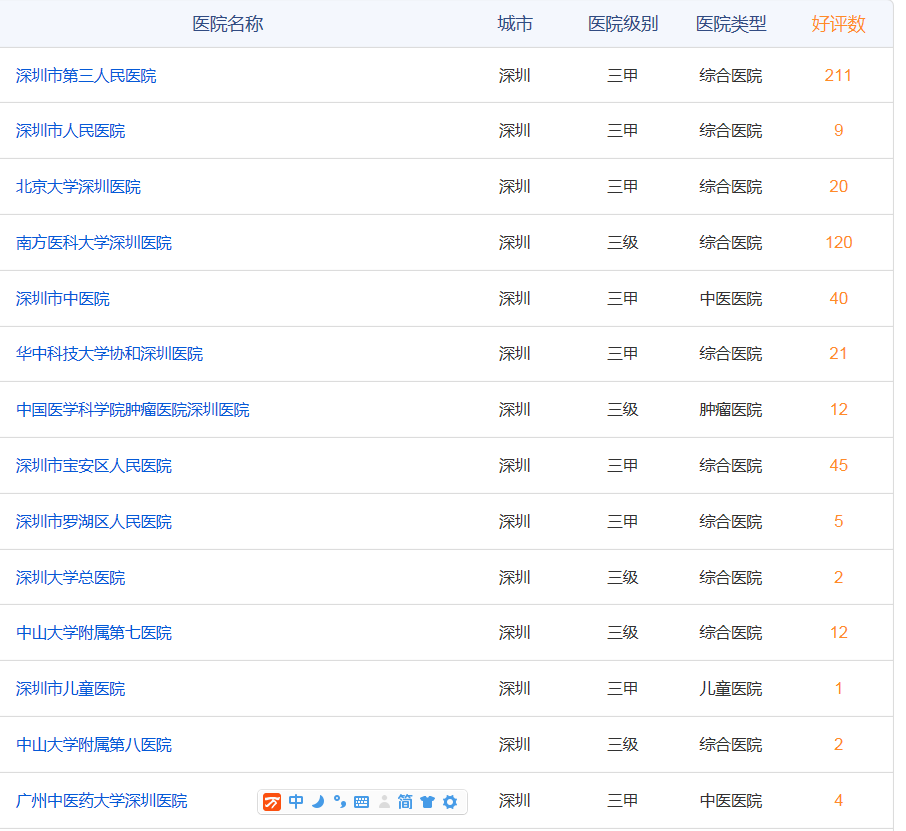This screenshot has width=906, height=831.
Task: Open 北京大学深圳医院 link
Action: (79, 187)
